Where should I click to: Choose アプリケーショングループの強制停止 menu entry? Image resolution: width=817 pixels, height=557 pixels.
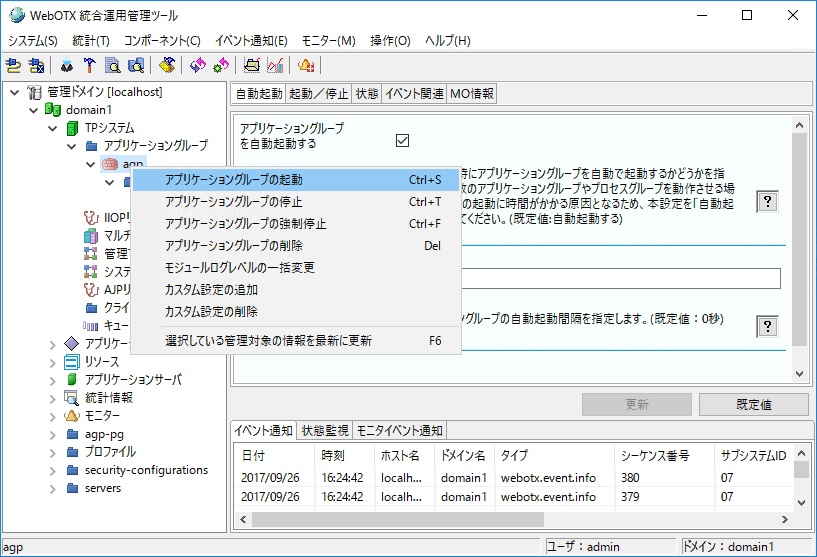(296, 224)
